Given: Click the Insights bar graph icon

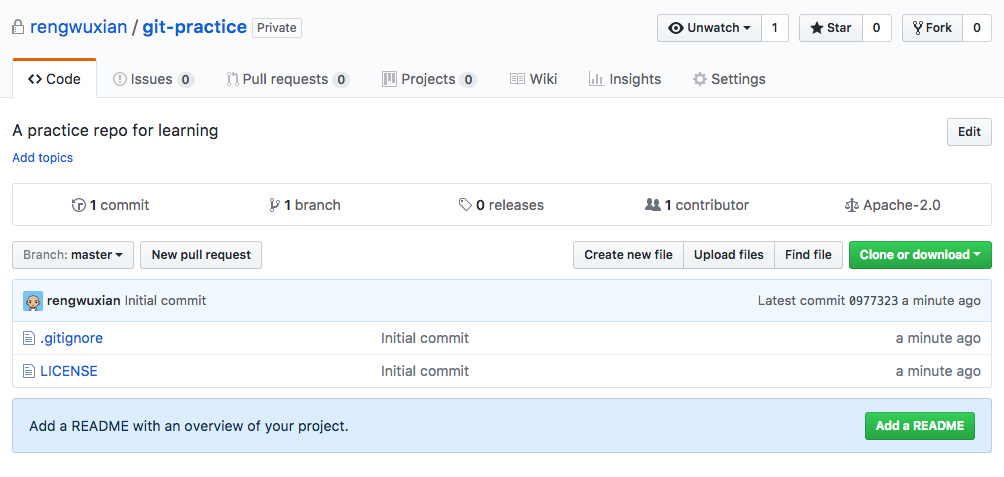Looking at the screenshot, I should tap(596, 79).
